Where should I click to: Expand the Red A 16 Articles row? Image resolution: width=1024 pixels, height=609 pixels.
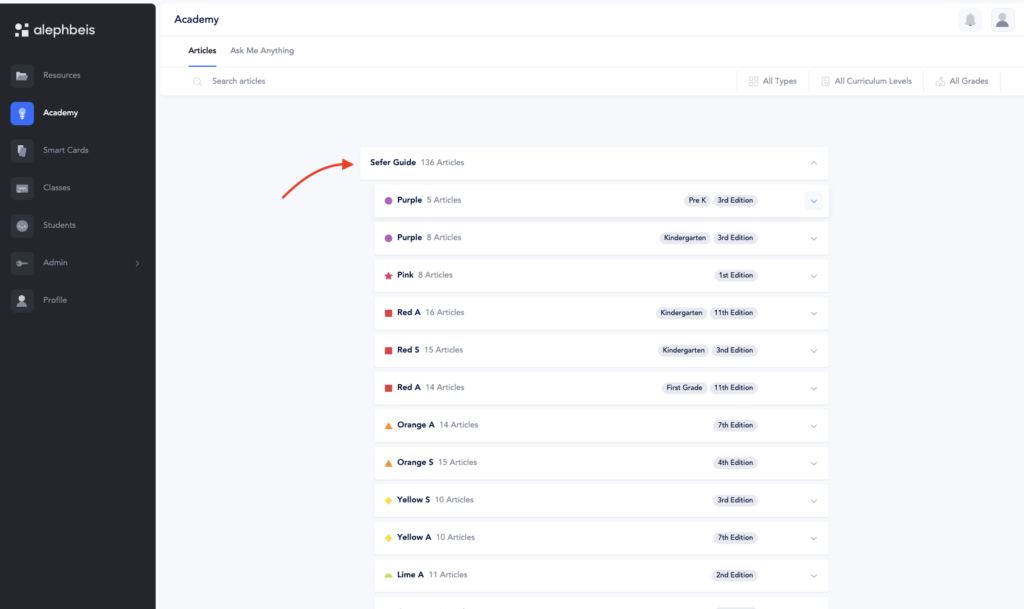(813, 313)
